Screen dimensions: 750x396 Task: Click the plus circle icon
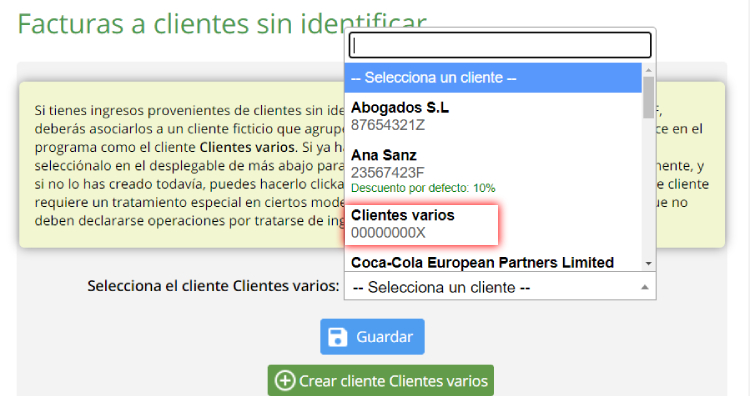[285, 381]
